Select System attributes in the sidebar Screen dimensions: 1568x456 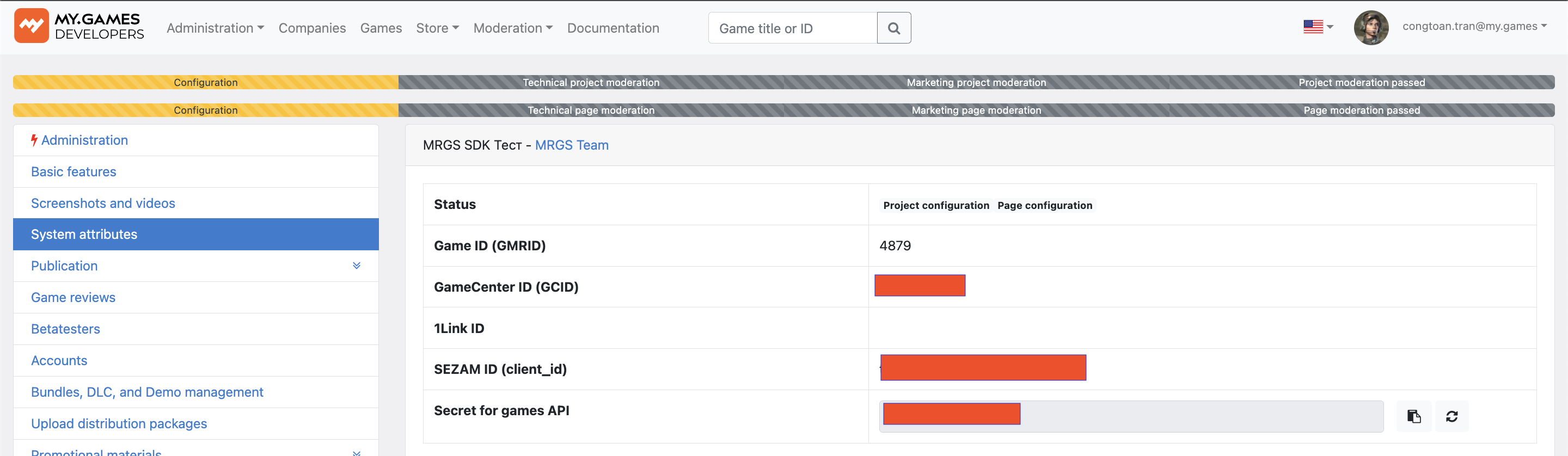click(195, 235)
